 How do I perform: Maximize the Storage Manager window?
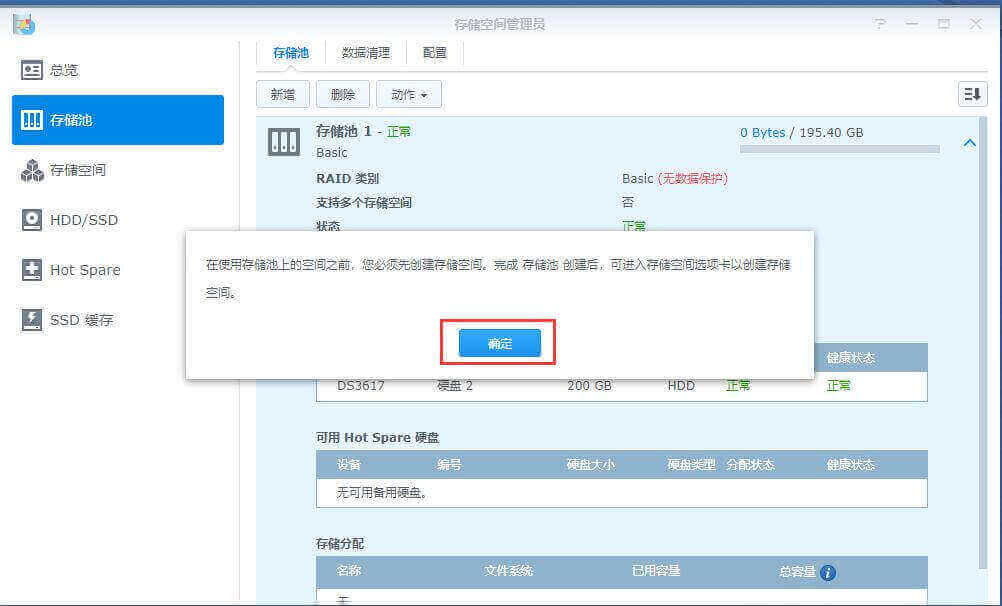(x=943, y=24)
